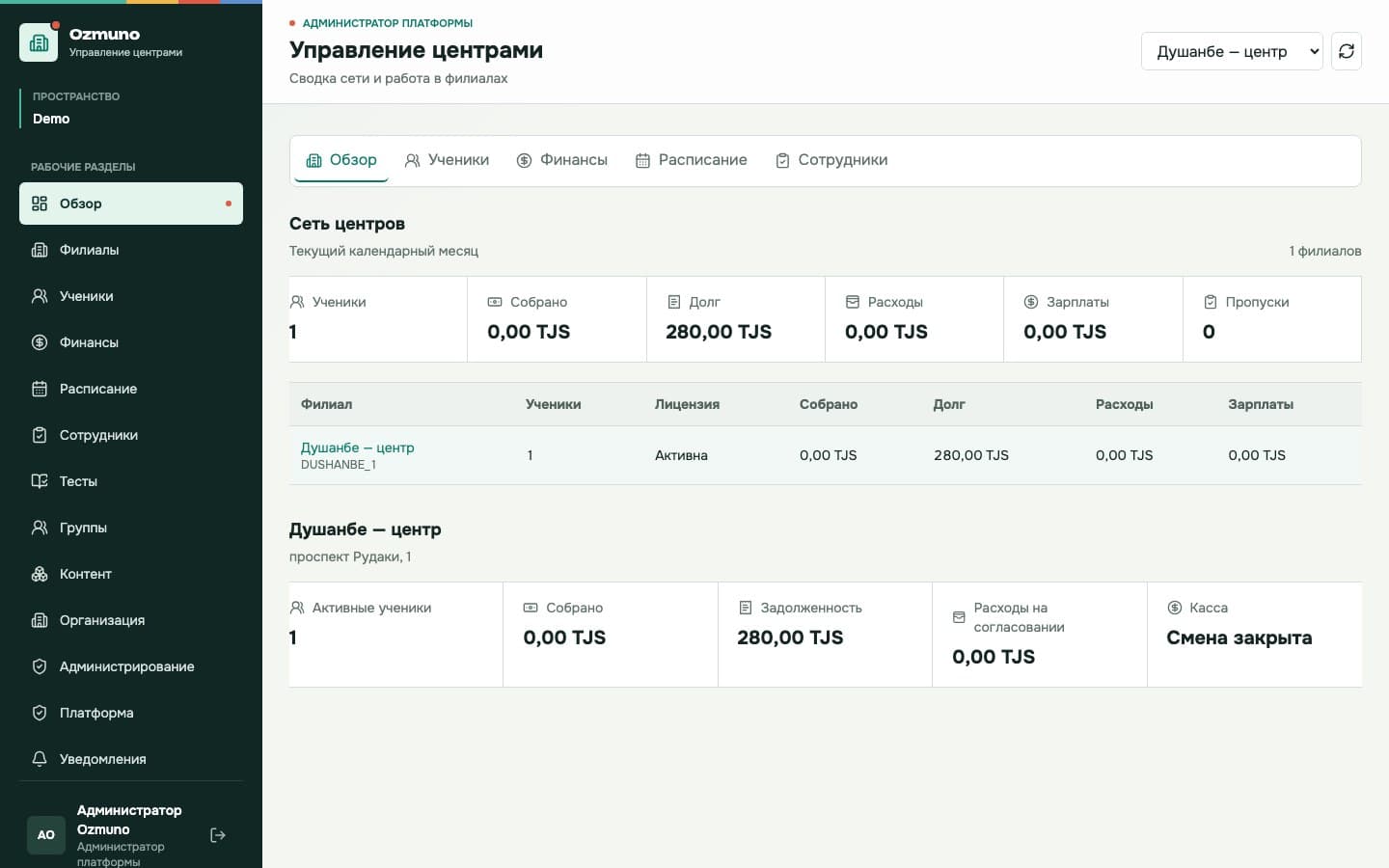Click the Задолженность document icon in branch card
This screenshot has width=1389, height=868.
[x=746, y=608]
